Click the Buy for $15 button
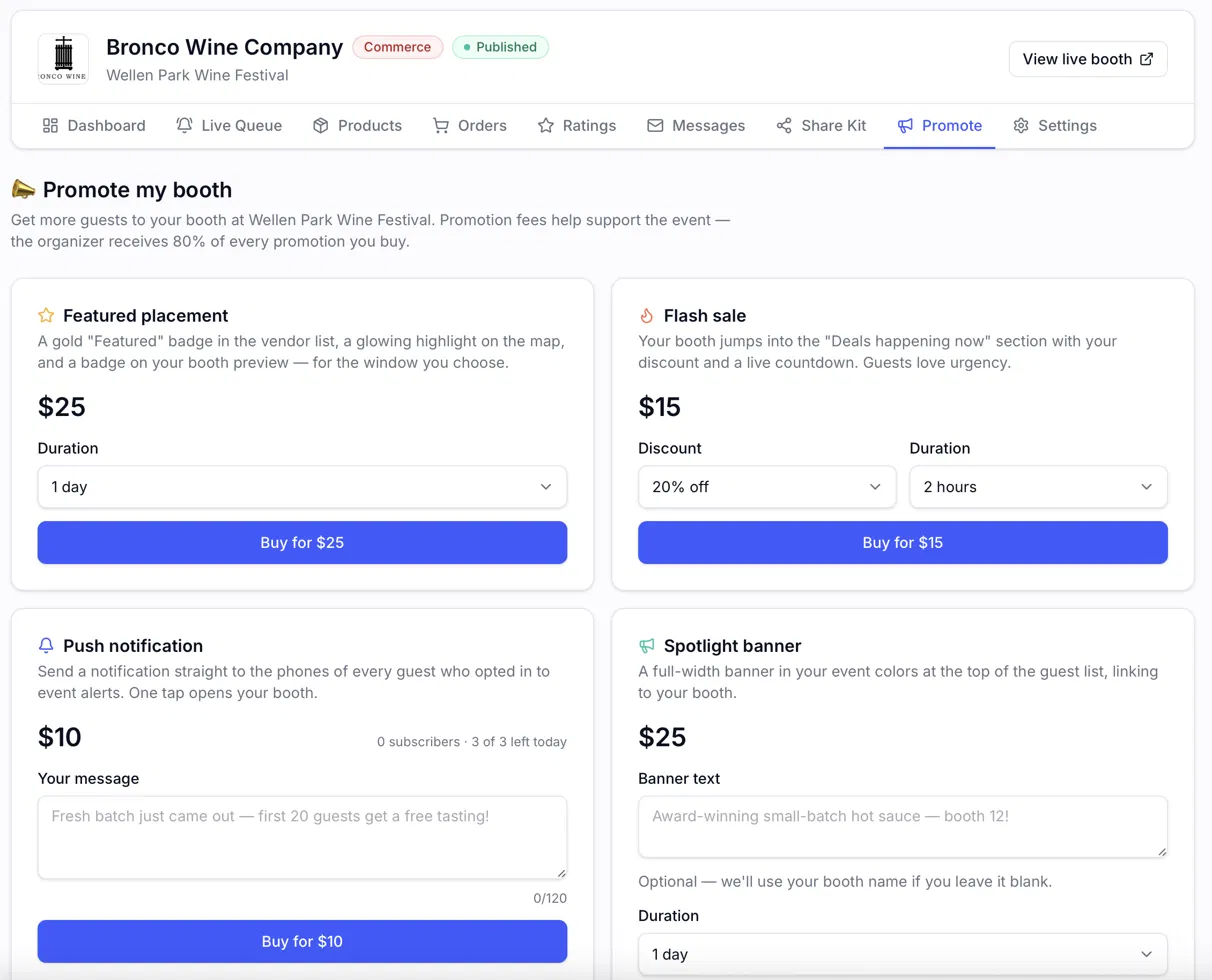Image resolution: width=1212 pixels, height=980 pixels. (903, 543)
